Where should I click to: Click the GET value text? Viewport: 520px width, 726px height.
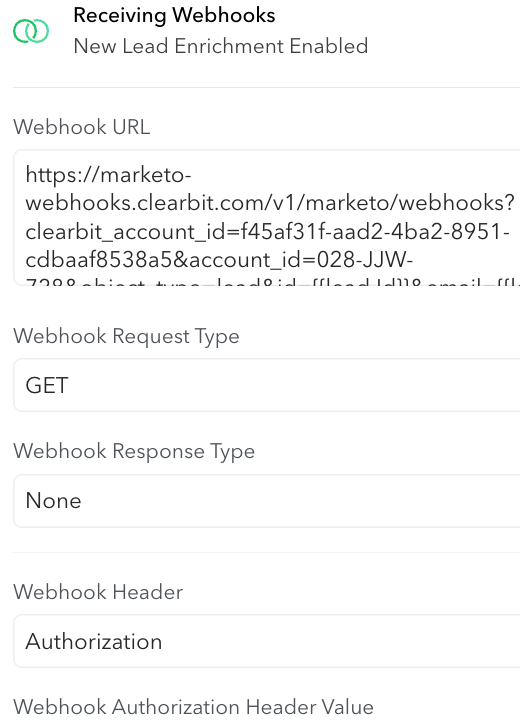(47, 385)
